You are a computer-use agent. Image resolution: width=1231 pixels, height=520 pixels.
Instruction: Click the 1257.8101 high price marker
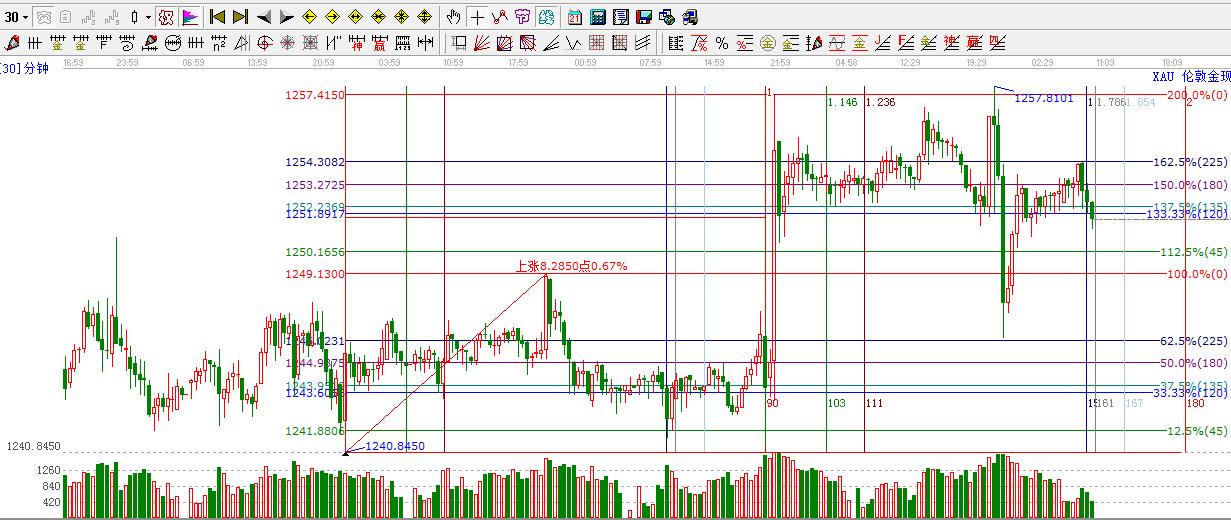[1043, 98]
